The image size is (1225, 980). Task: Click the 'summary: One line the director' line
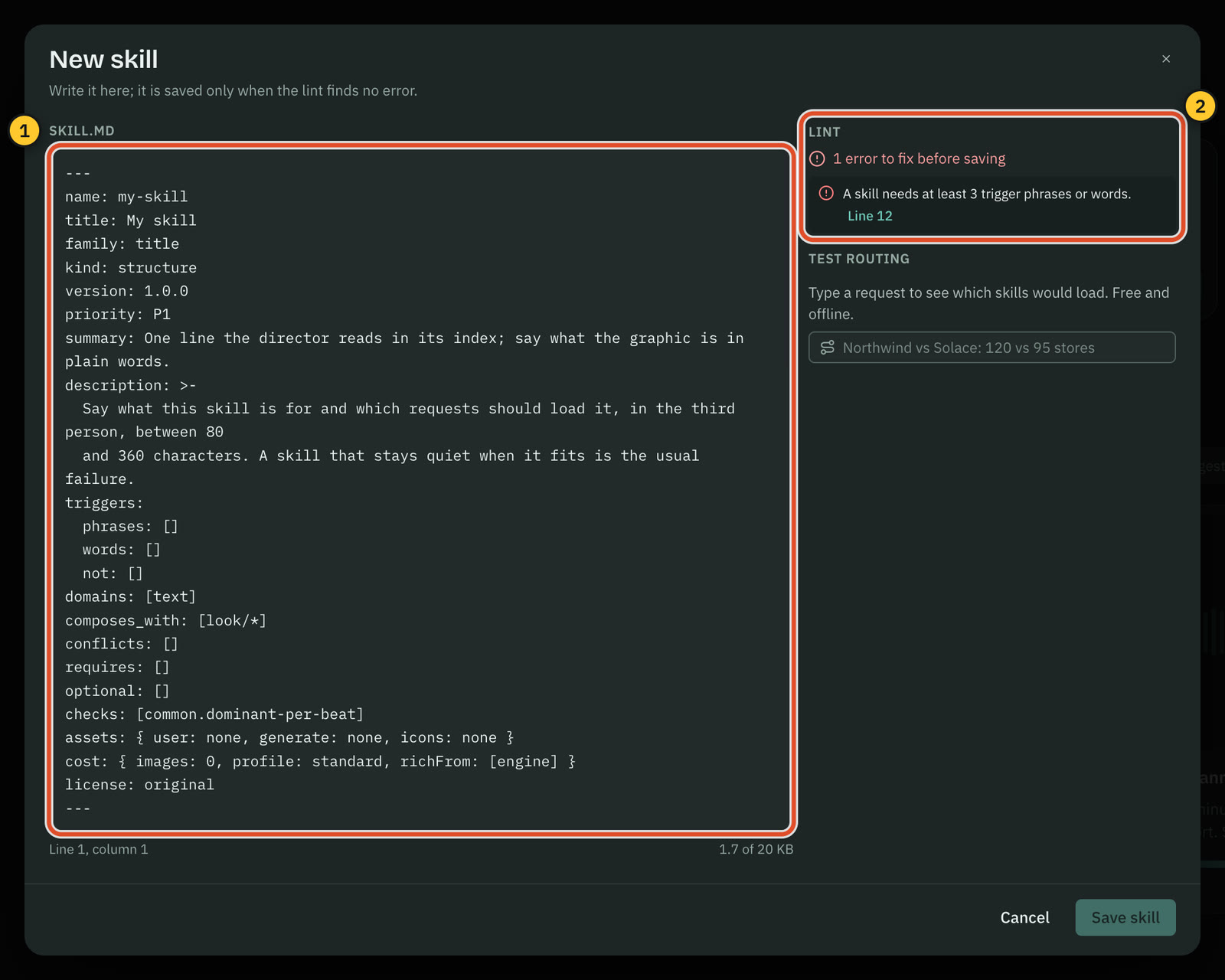pyautogui.click(x=404, y=350)
